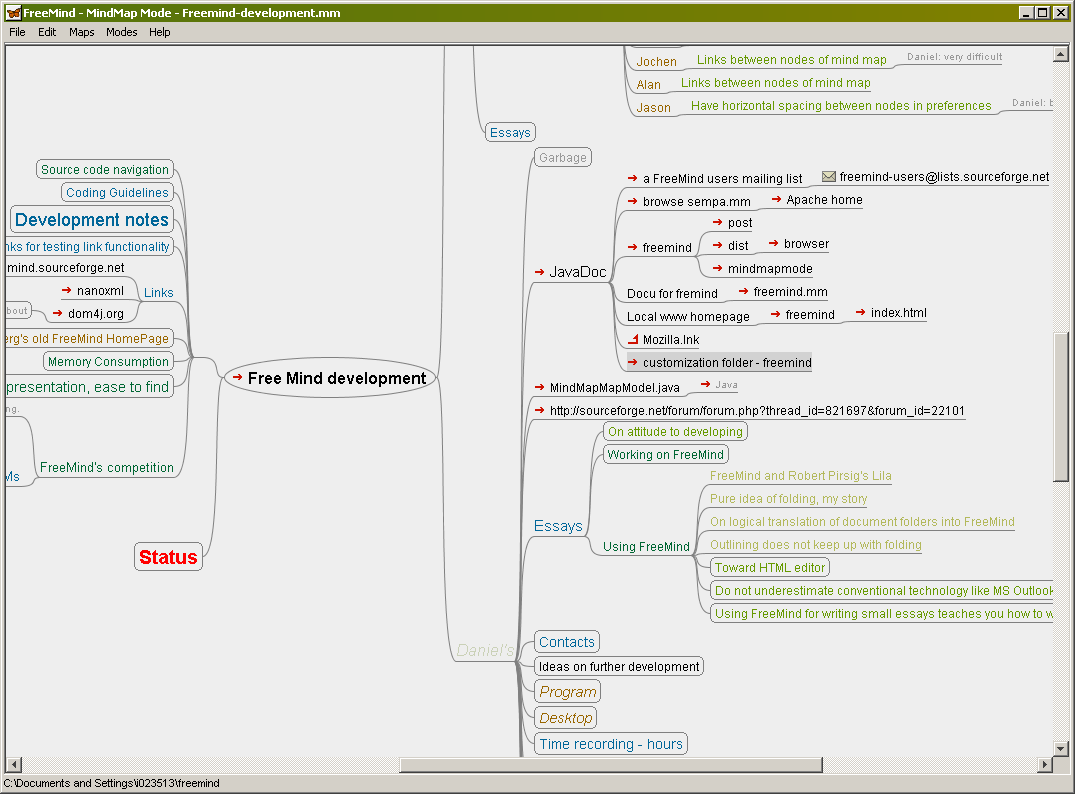Expand the folded Status node

pos(168,557)
